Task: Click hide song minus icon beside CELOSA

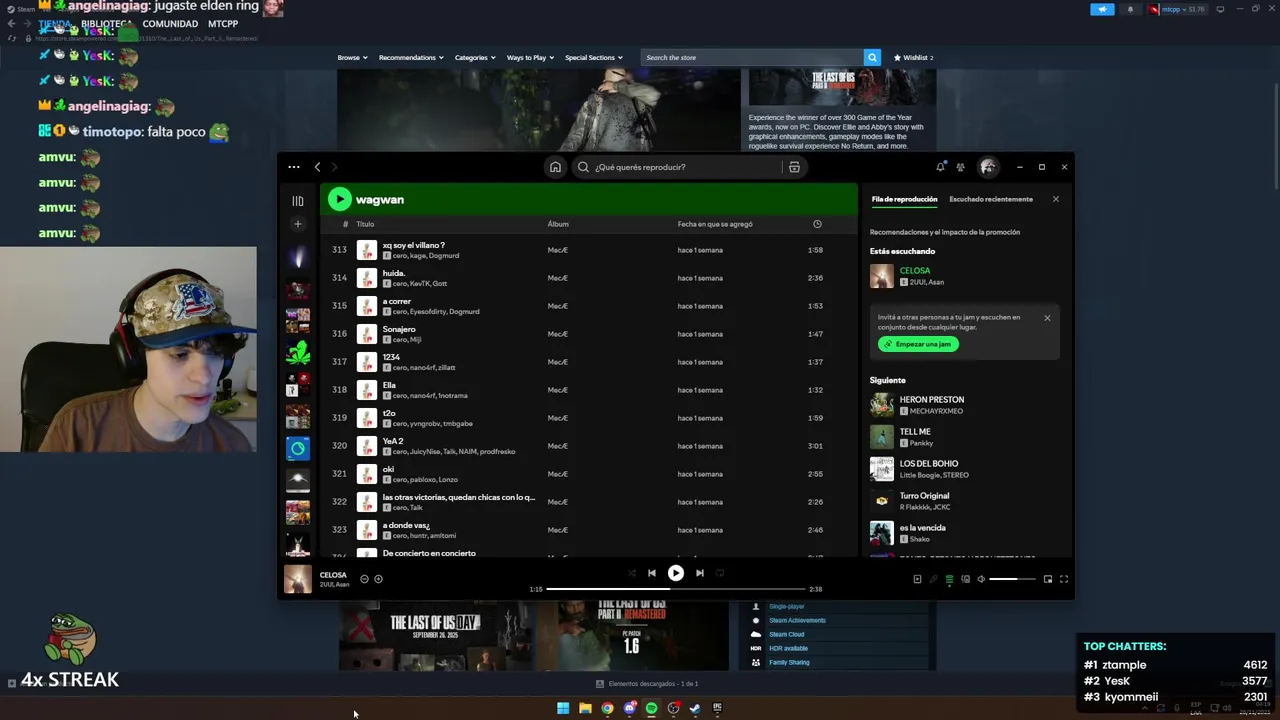Action: click(364, 579)
